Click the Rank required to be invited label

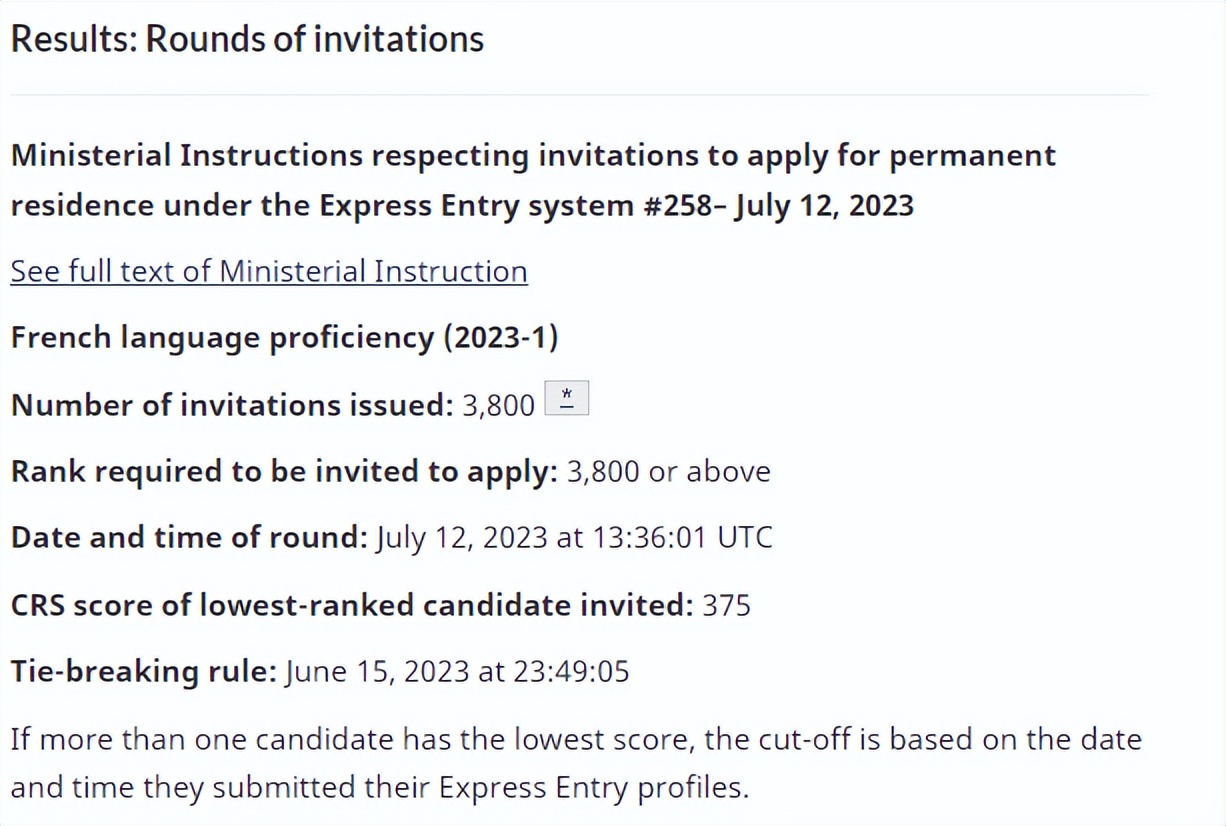284,472
